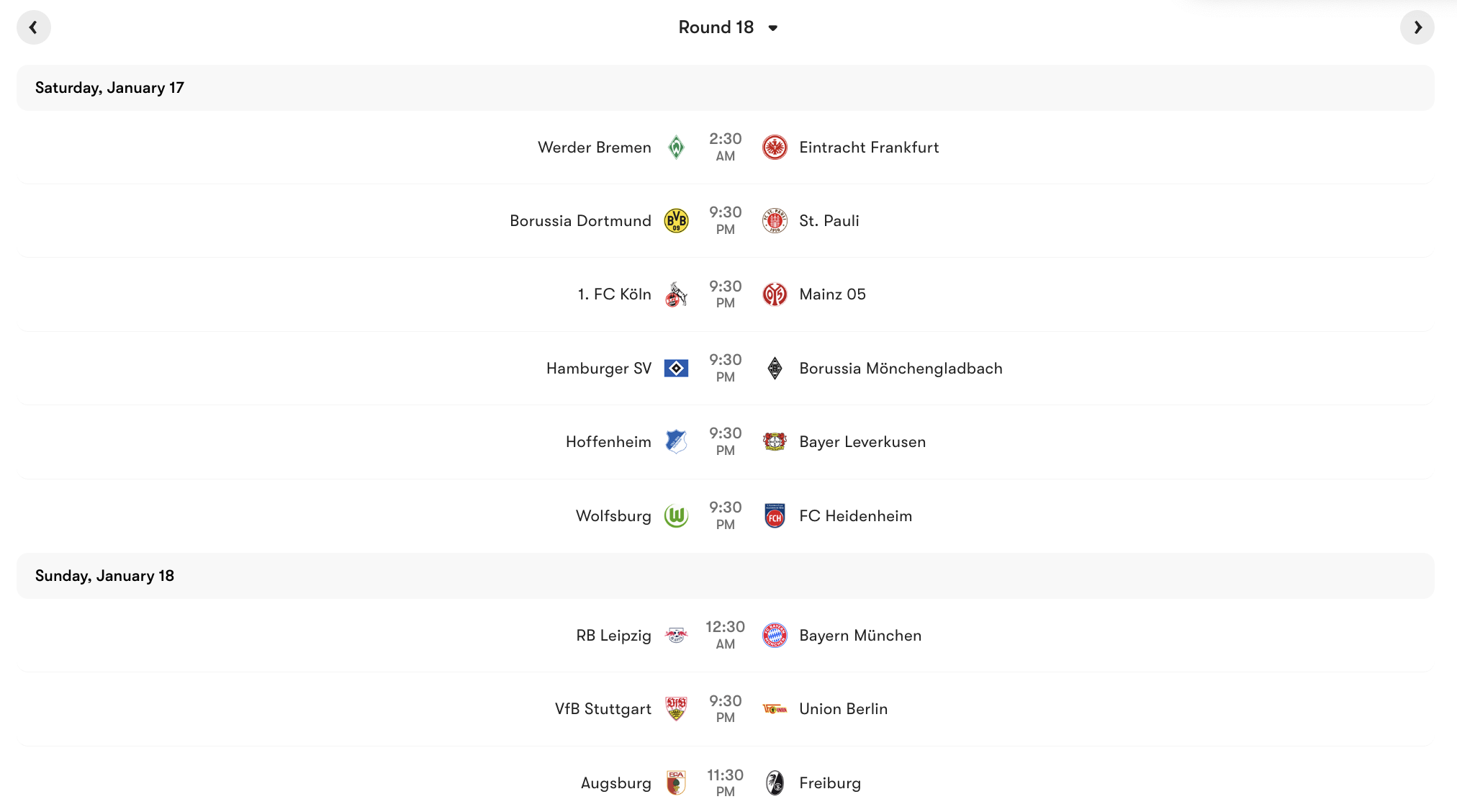
Task: Open the Borussia Dortmund vs St. Pauli fixture
Action: click(x=728, y=220)
